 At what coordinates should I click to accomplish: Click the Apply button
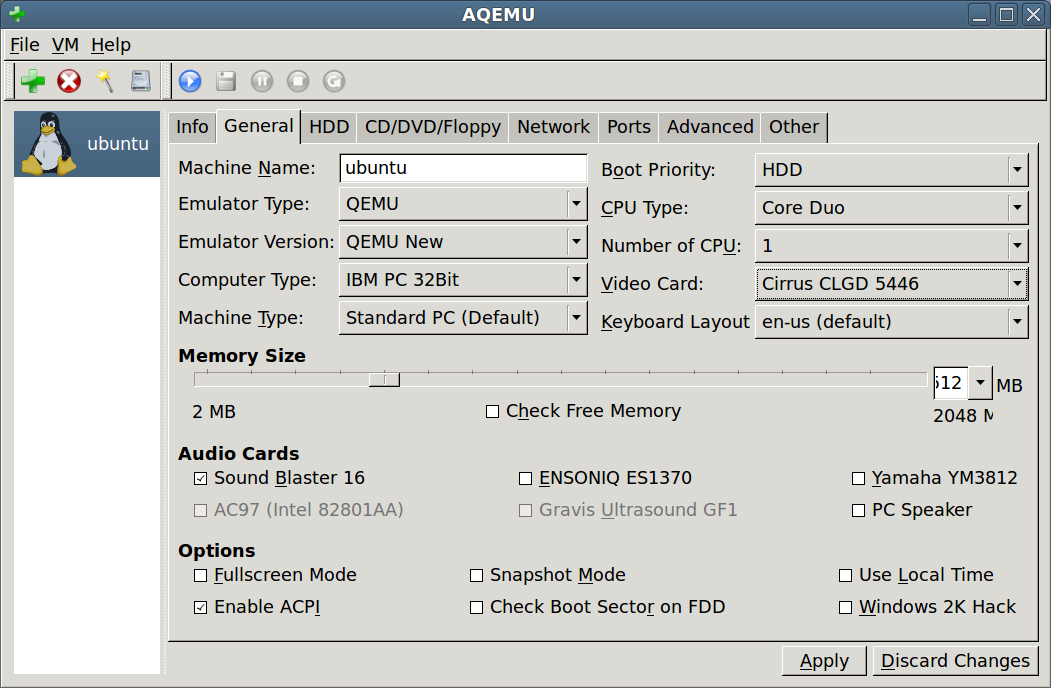point(824,661)
